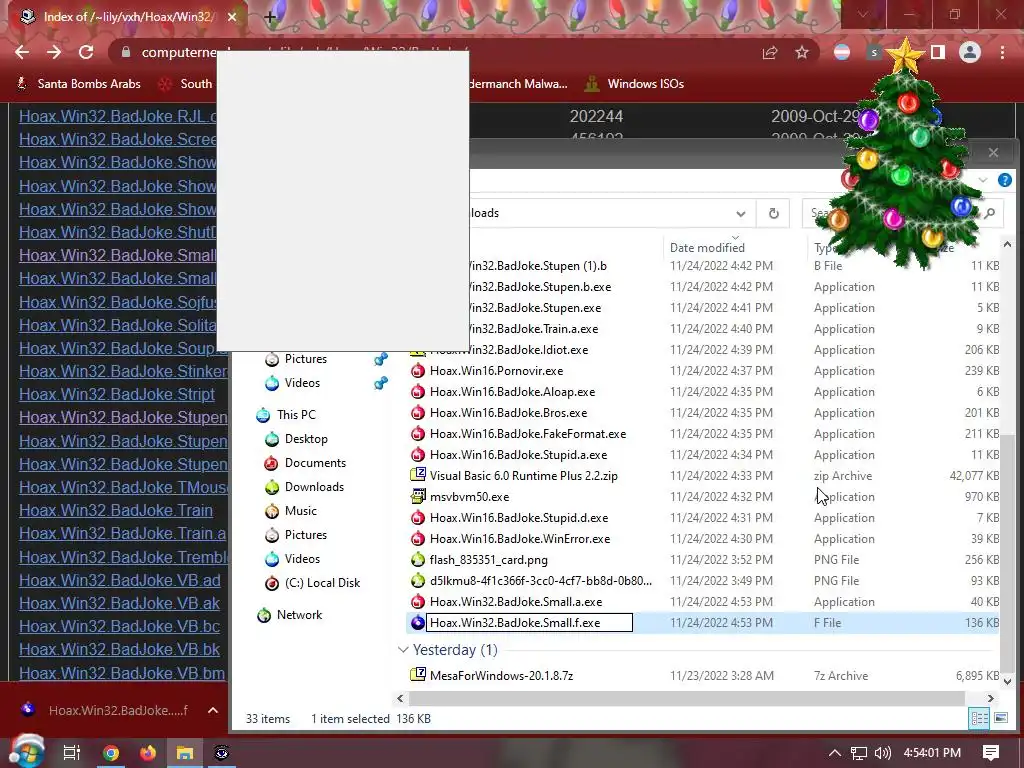Refresh the Explorer Downloads folder
Viewport: 1024px width, 768px height.
point(773,214)
